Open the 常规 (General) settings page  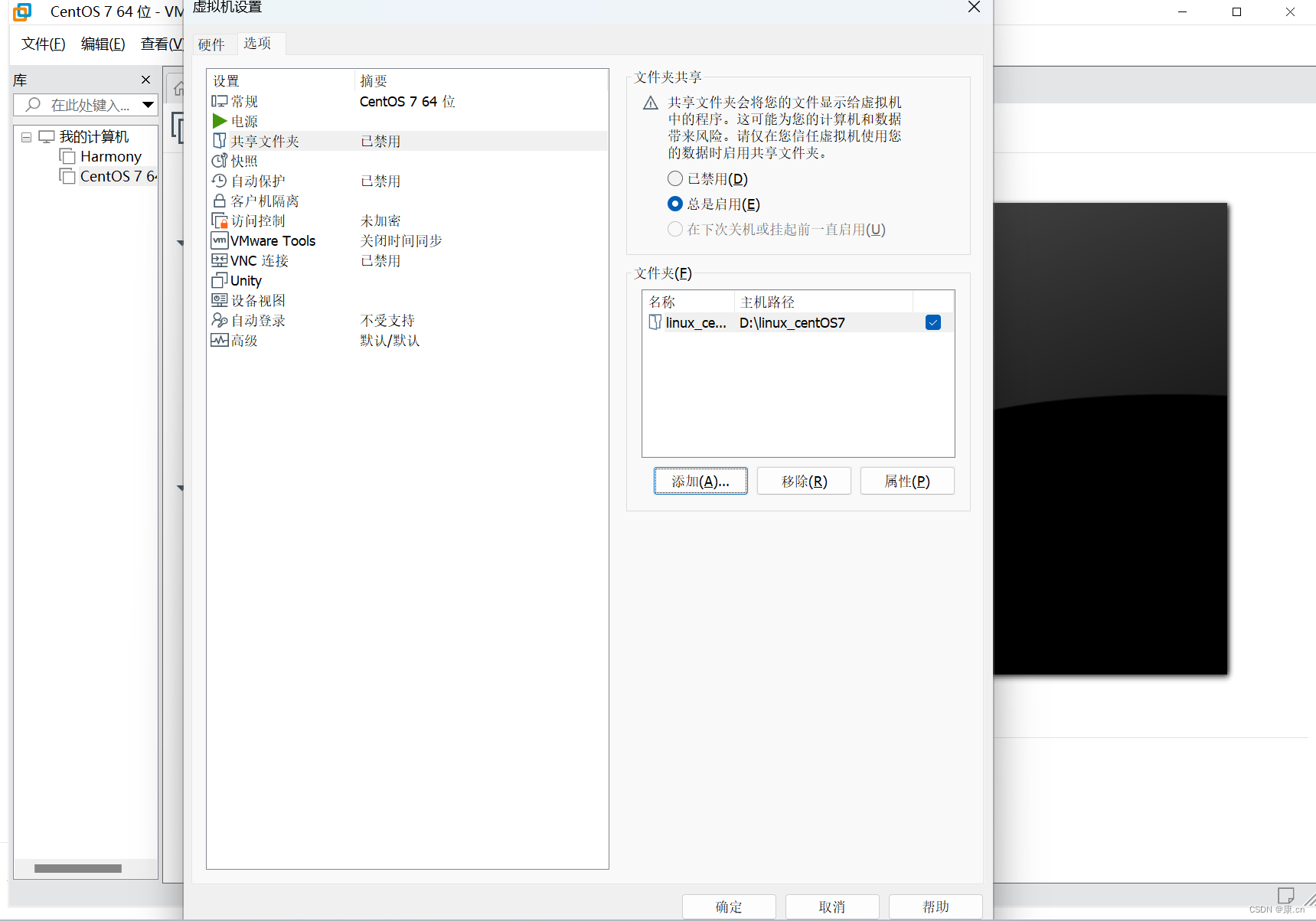tap(244, 100)
